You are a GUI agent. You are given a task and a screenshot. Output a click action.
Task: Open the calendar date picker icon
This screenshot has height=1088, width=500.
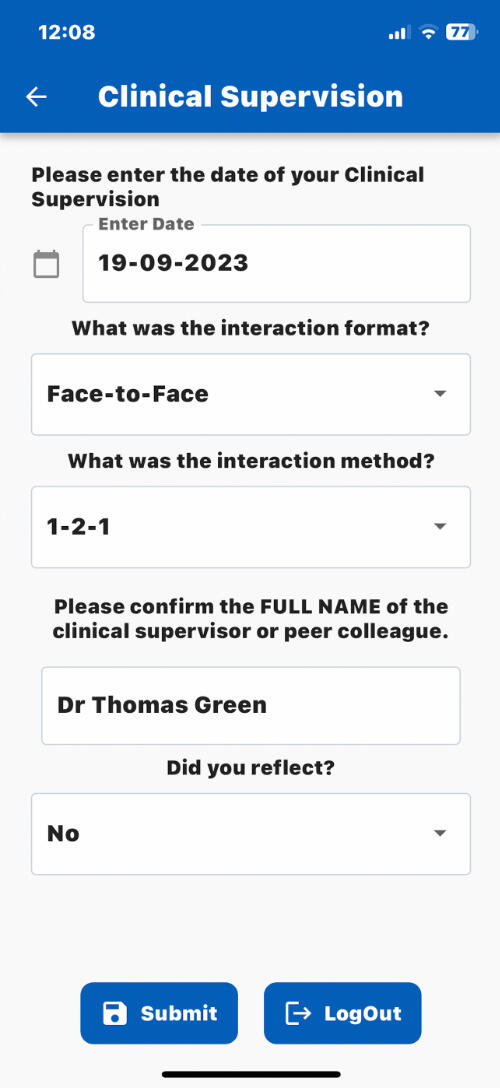click(46, 264)
